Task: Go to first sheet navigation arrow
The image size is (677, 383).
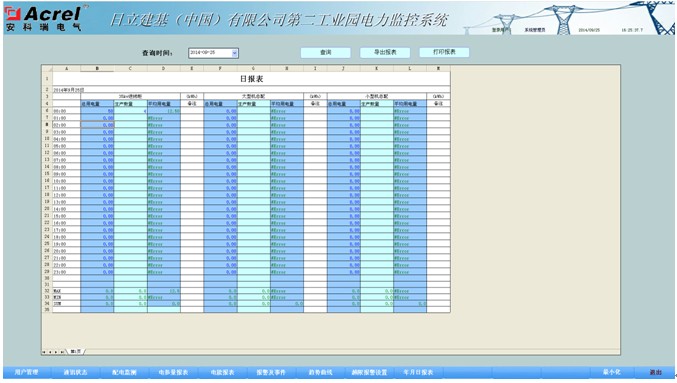Action: click(44, 352)
